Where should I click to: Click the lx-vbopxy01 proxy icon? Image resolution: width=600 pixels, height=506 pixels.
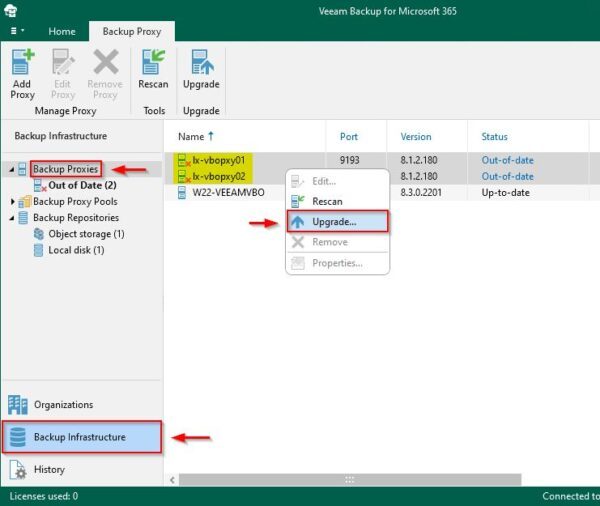tap(184, 160)
